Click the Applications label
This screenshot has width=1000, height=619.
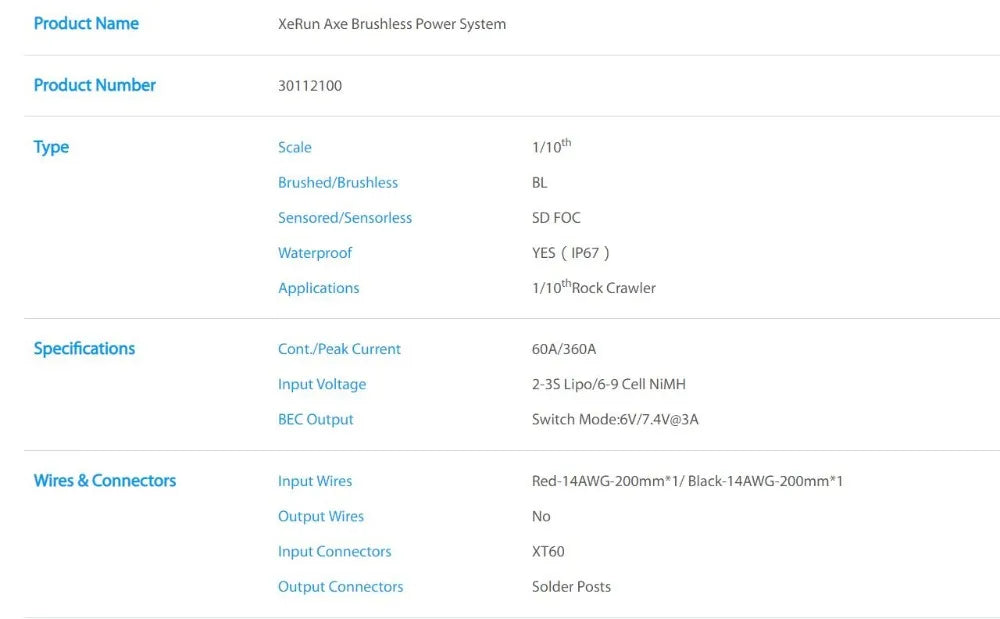coord(319,288)
